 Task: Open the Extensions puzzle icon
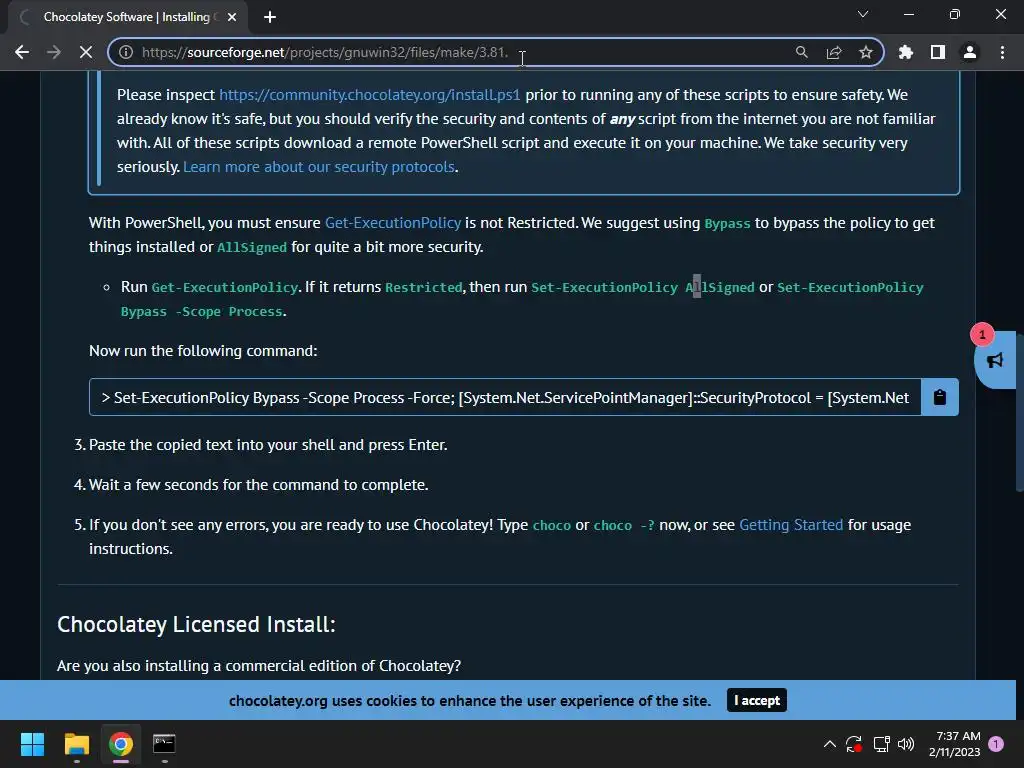tap(906, 52)
